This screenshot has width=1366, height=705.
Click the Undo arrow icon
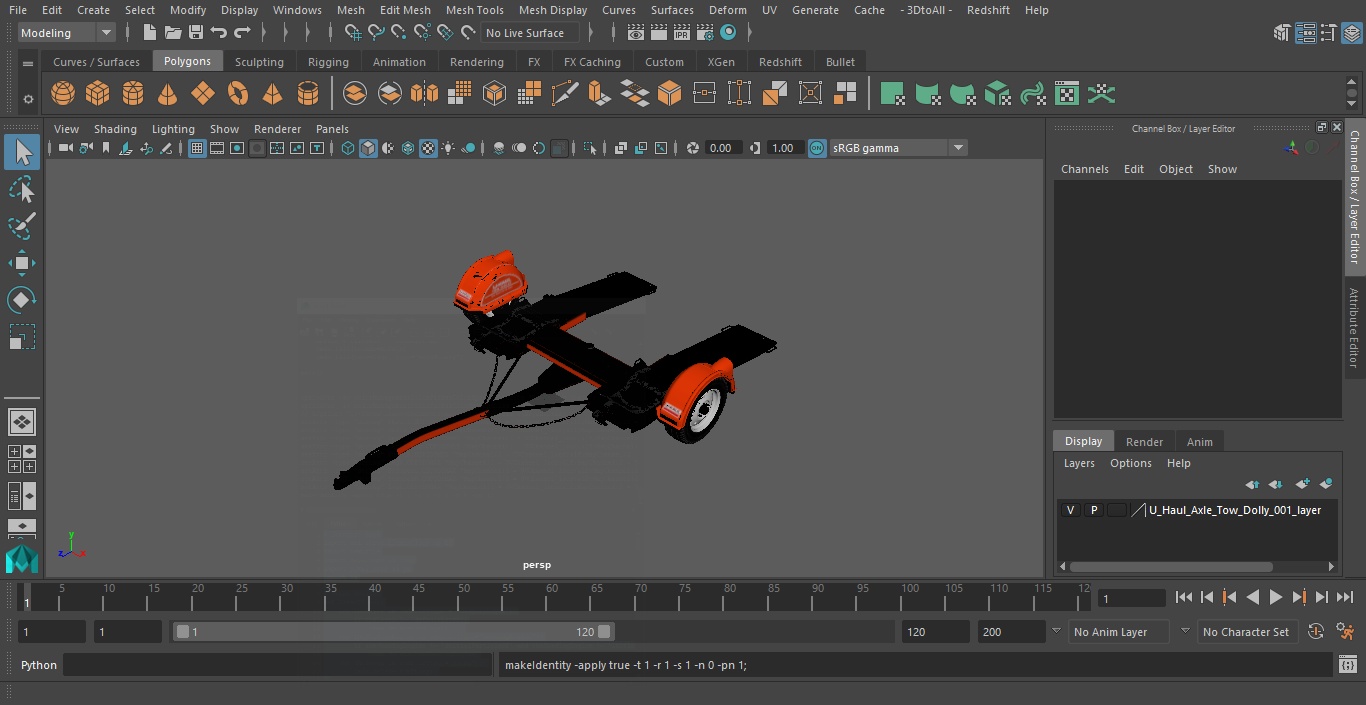pyautogui.click(x=219, y=33)
